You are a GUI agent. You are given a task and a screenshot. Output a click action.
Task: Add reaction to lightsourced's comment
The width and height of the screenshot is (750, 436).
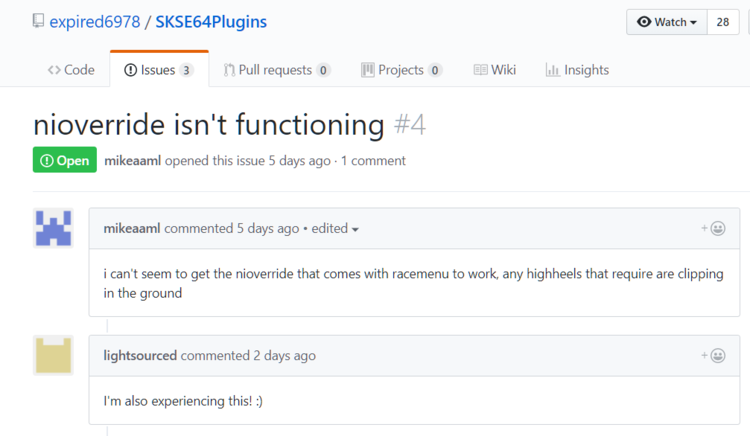(713, 356)
